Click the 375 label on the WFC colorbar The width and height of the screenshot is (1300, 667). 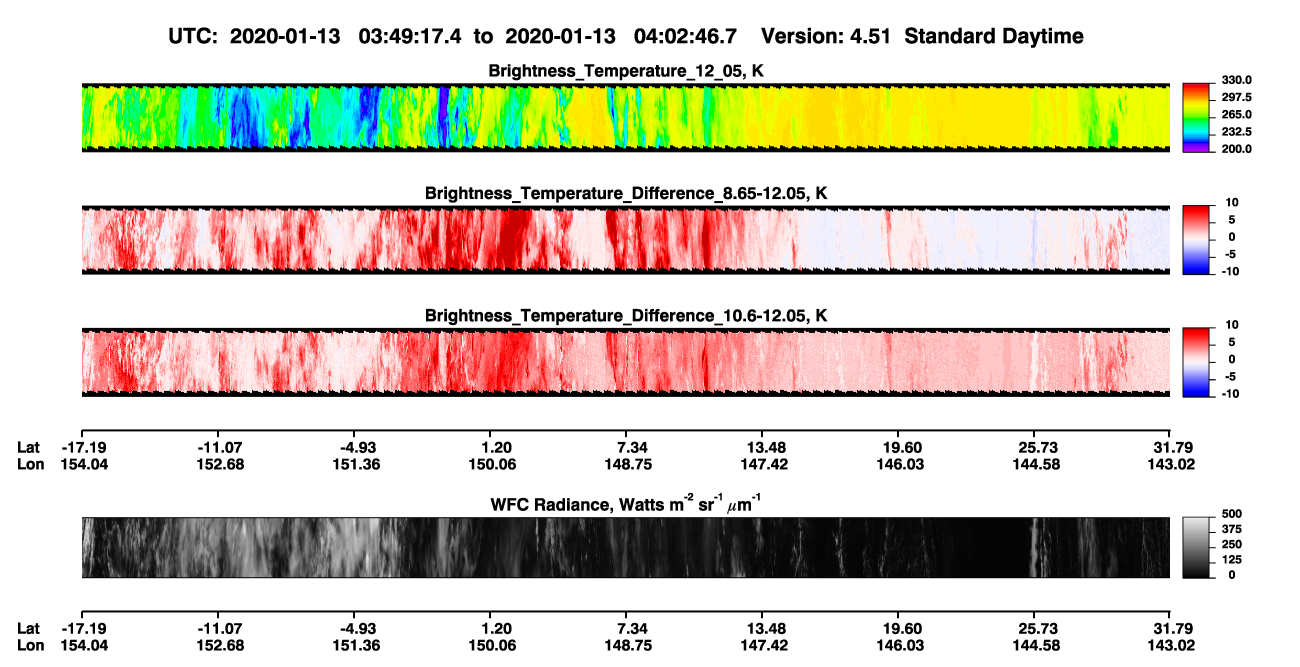(x=1233, y=529)
